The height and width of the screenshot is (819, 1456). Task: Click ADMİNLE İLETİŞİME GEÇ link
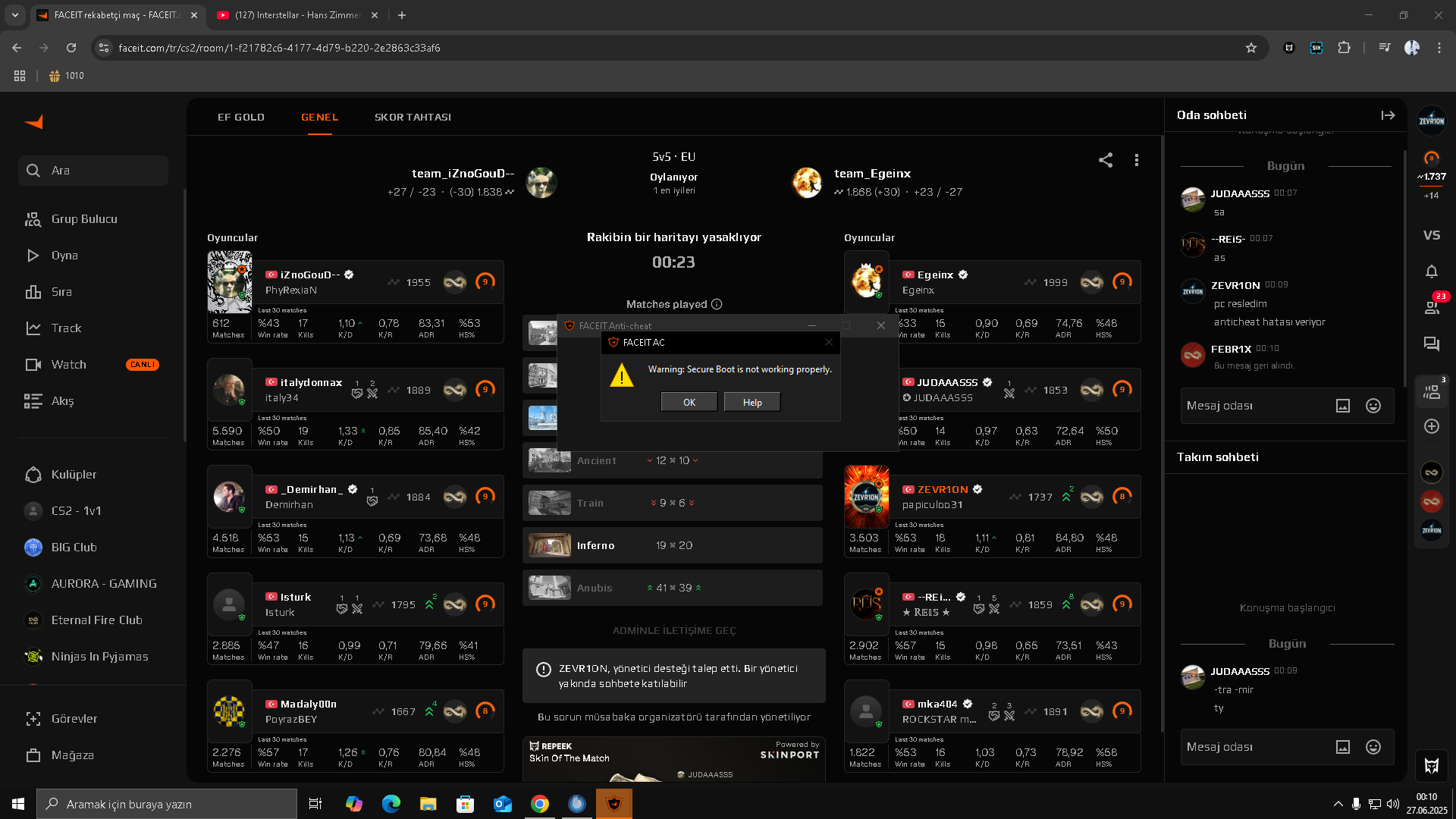674,630
